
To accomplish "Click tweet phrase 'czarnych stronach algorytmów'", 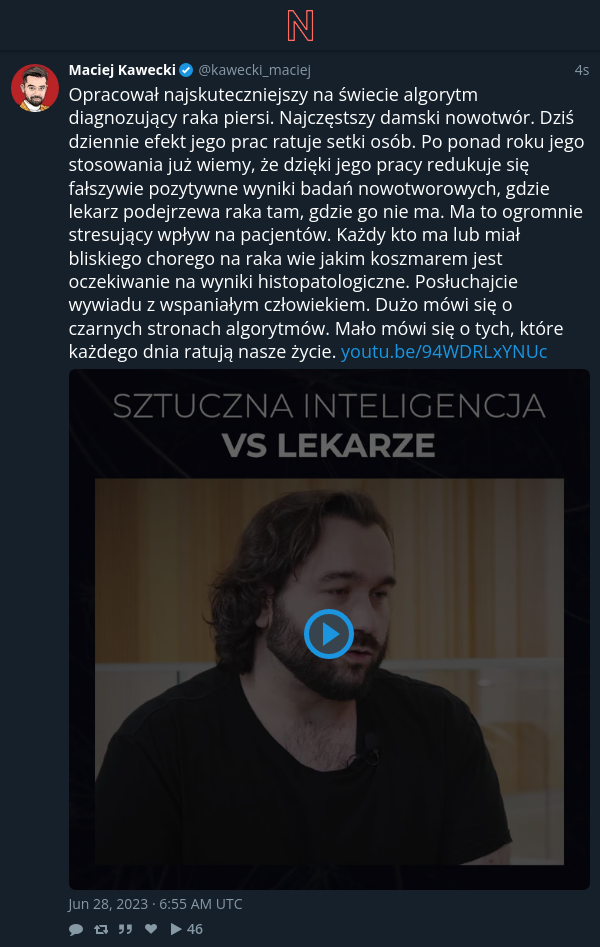I will 199,329.
